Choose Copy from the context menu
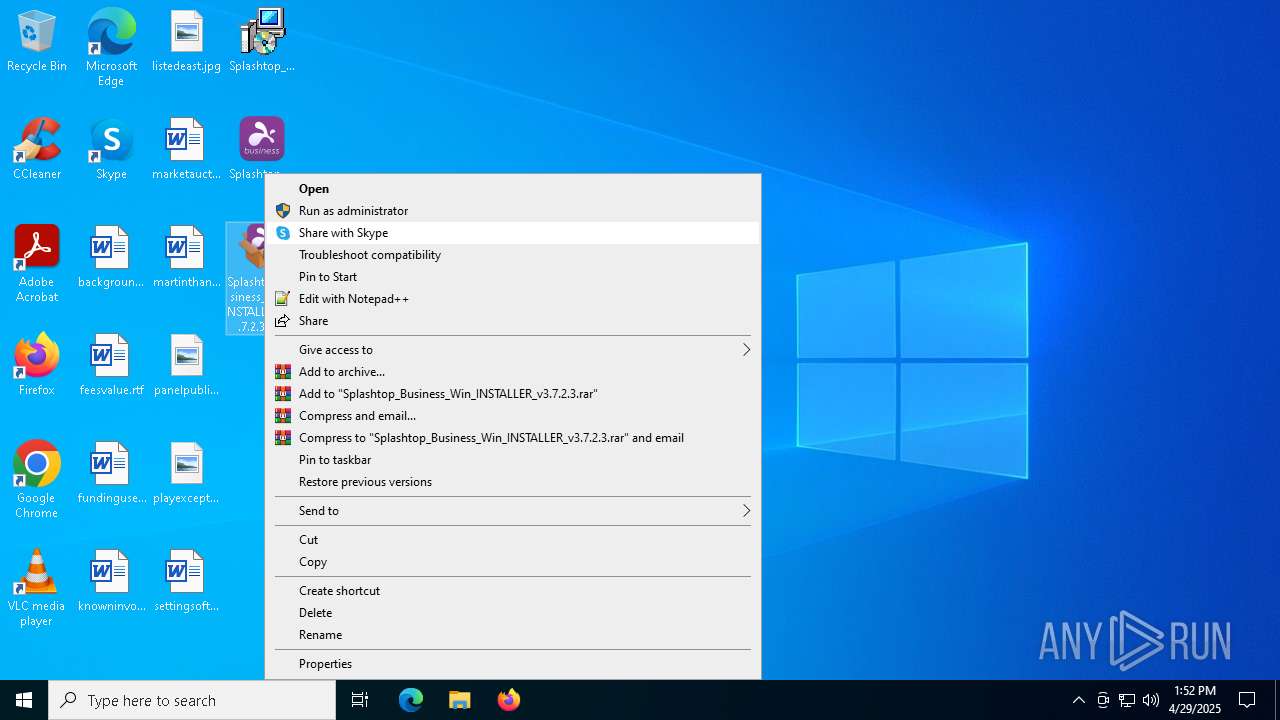The height and width of the screenshot is (720, 1280). 513,562
